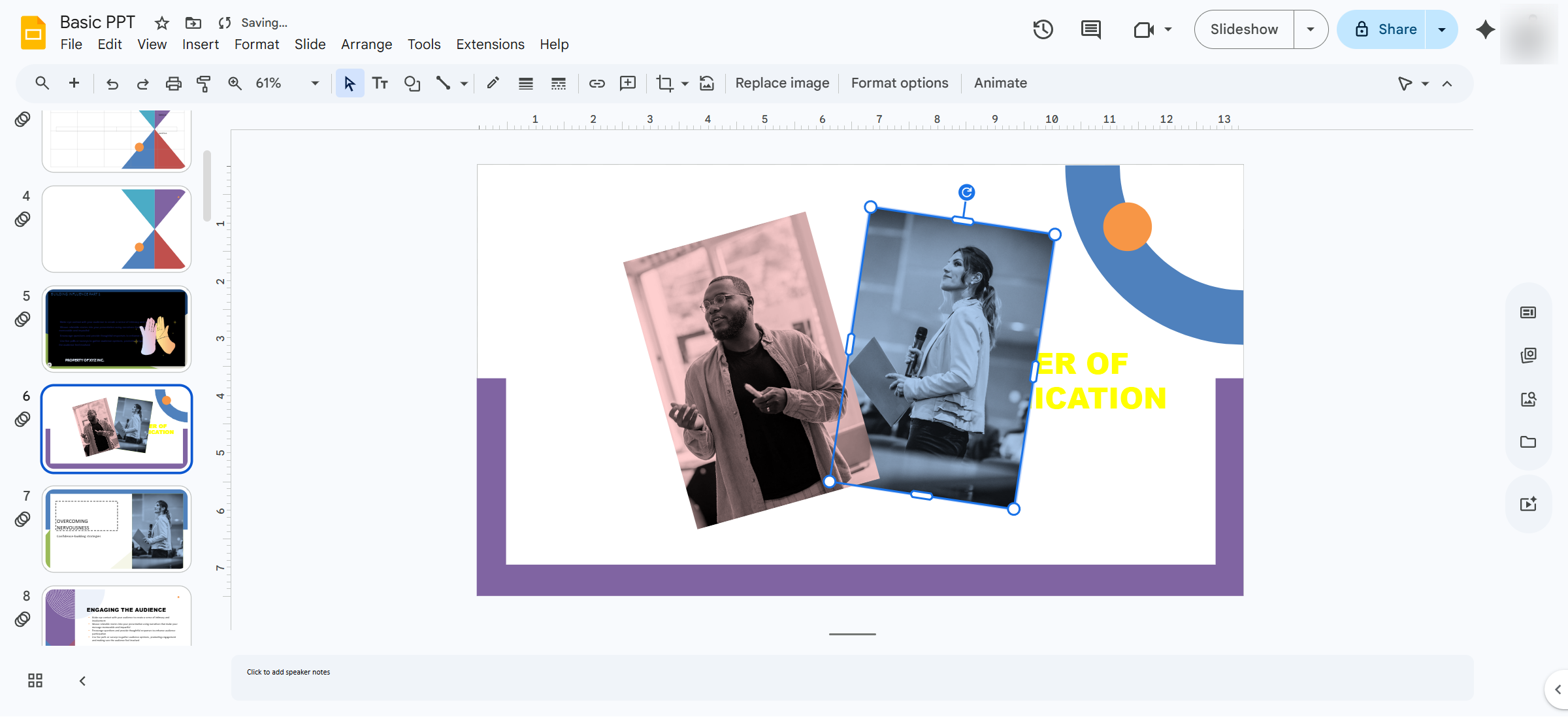Star the Basic PPT presentation
This screenshot has height=717, width=1568.
pyautogui.click(x=162, y=23)
